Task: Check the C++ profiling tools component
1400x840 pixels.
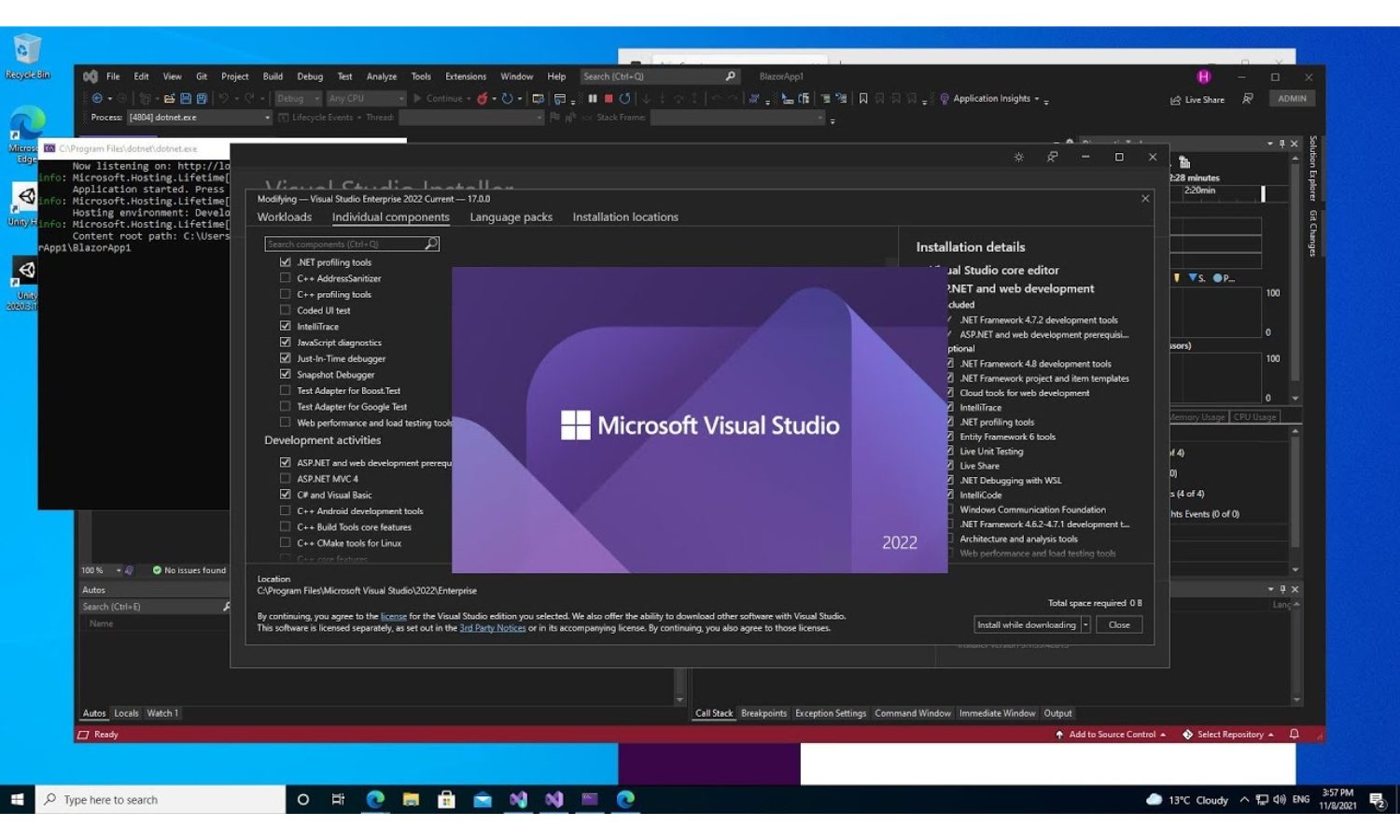Action: coord(286,294)
